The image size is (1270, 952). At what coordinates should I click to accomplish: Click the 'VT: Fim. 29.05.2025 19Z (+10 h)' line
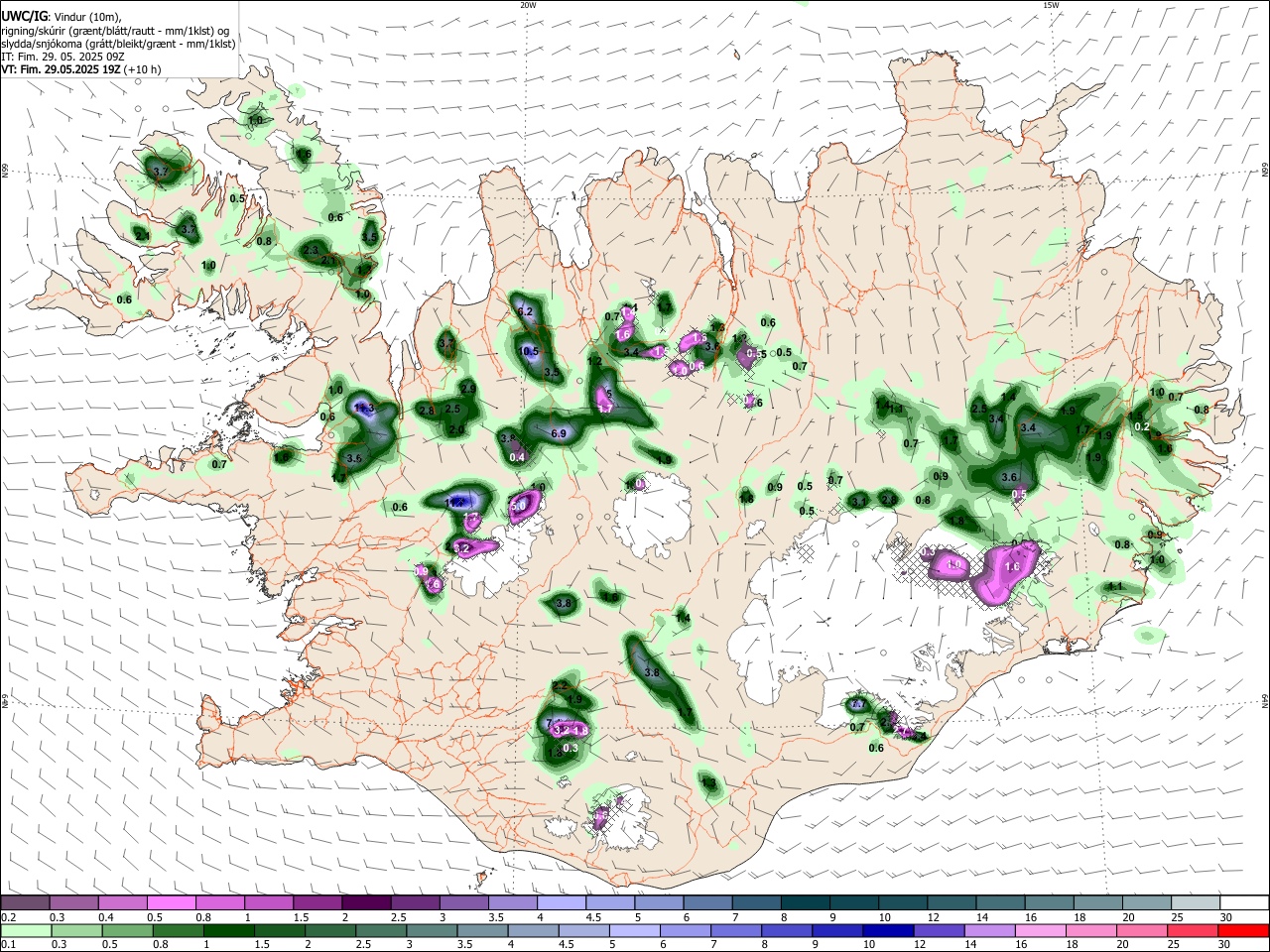[81, 69]
